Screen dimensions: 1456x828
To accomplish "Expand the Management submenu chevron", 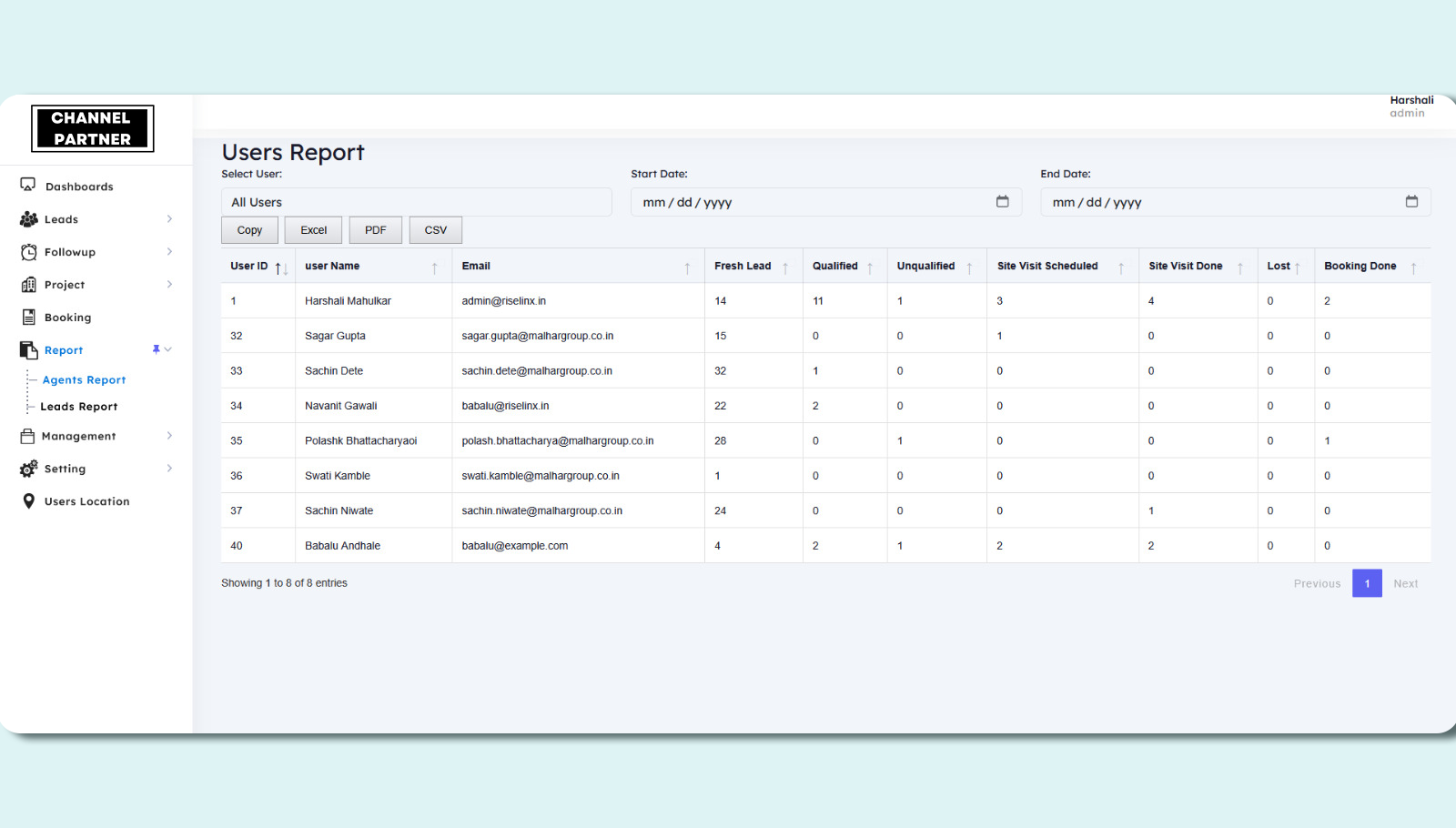I will click(169, 436).
